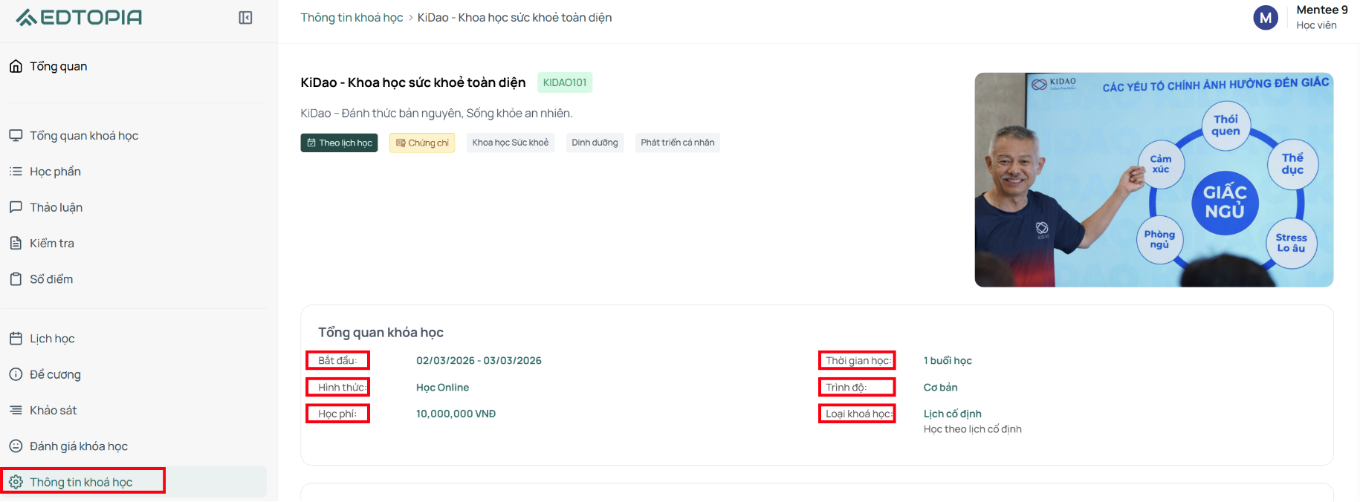Click the Đánh giá khóa học smiley icon
This screenshot has height=502, width=1360.
point(15,446)
